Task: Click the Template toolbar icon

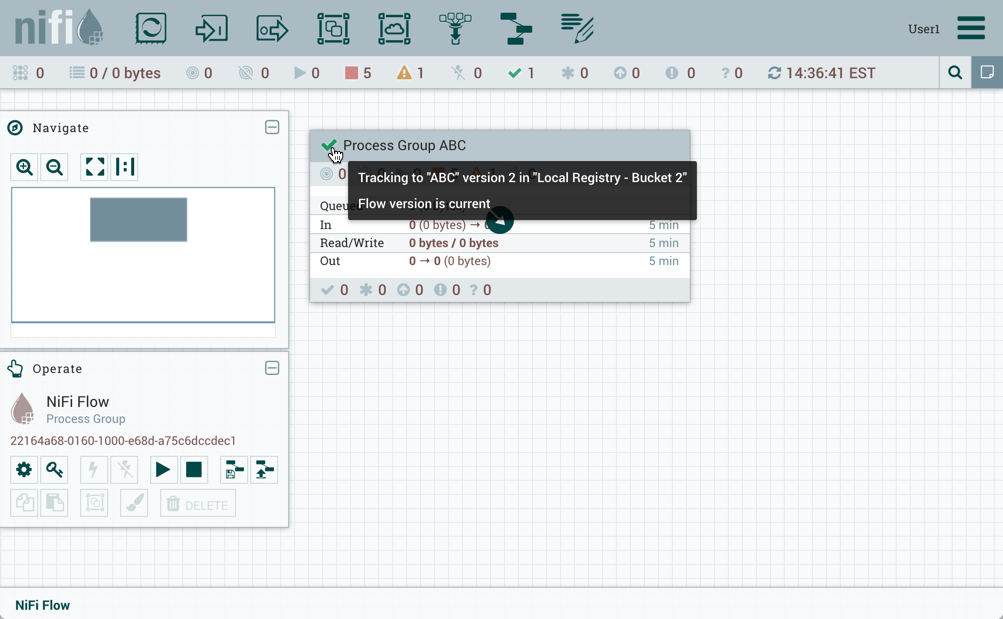Action: coord(516,28)
